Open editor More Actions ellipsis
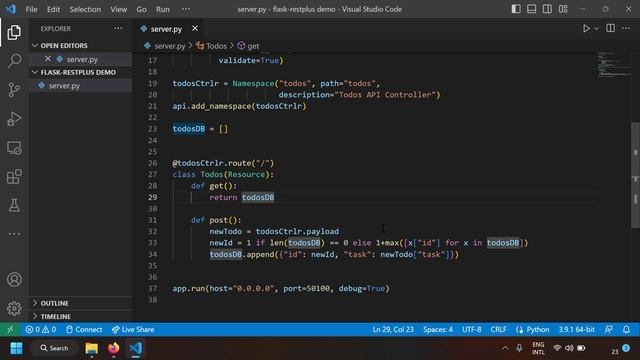Image resolution: width=640 pixels, height=360 pixels. tap(626, 28)
